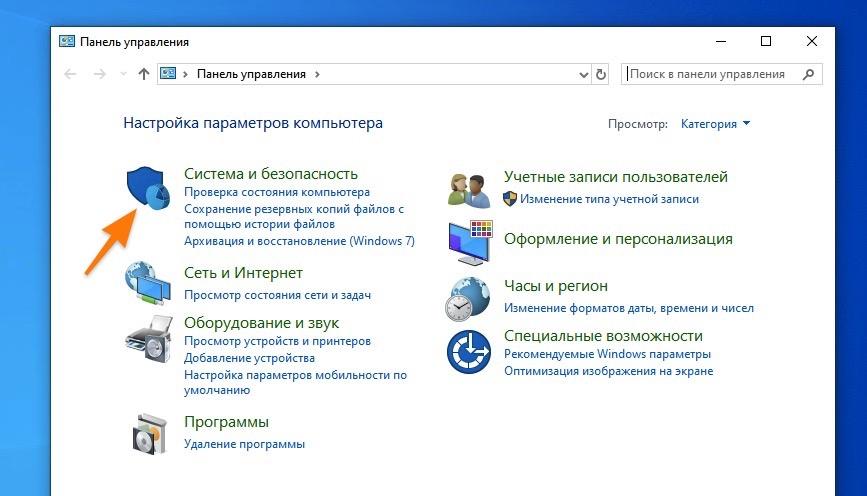This screenshot has height=496, width=867.
Task: Click the search magnifier icon
Action: 808,74
